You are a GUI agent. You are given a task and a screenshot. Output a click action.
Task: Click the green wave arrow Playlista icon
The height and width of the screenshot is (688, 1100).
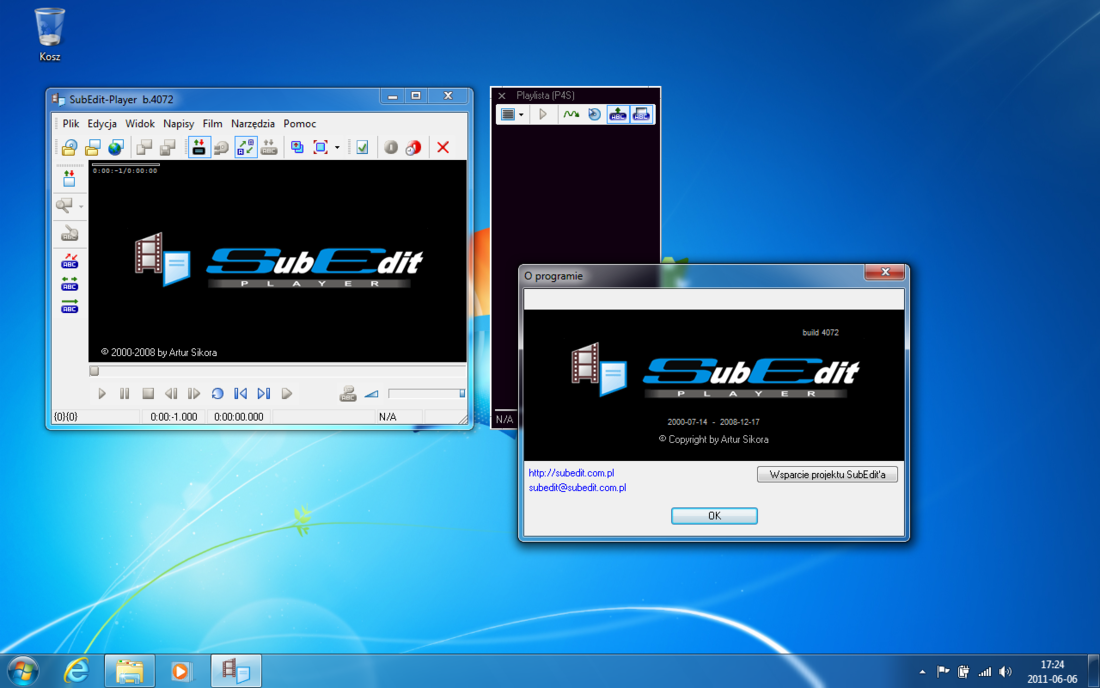point(571,114)
